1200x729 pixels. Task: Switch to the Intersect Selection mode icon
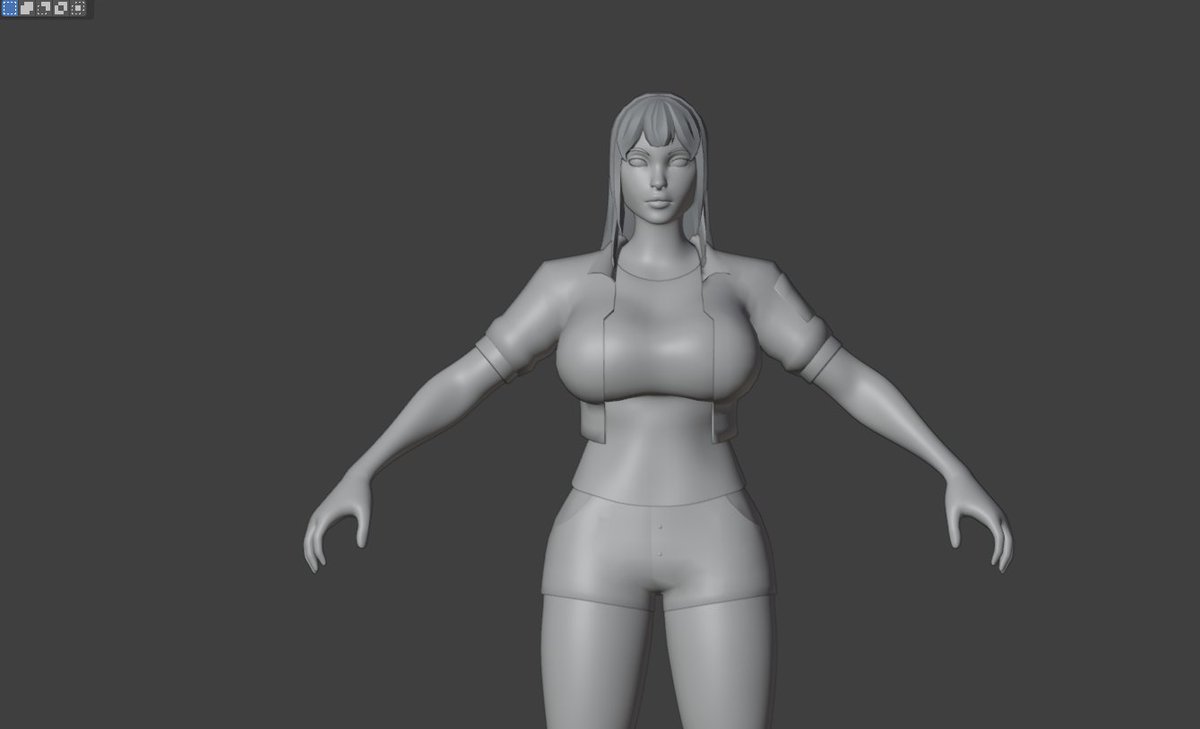[x=78, y=8]
